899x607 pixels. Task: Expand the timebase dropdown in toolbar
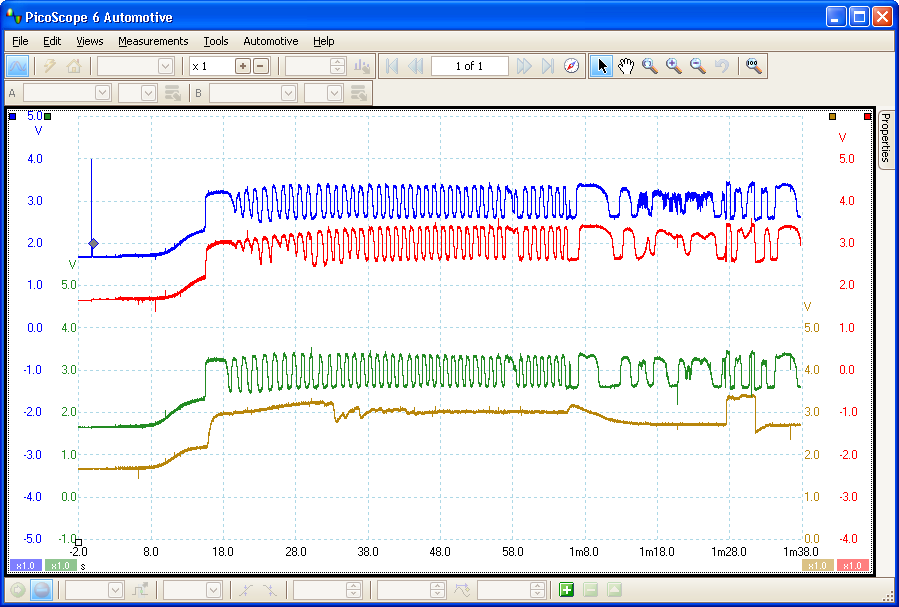(165, 66)
